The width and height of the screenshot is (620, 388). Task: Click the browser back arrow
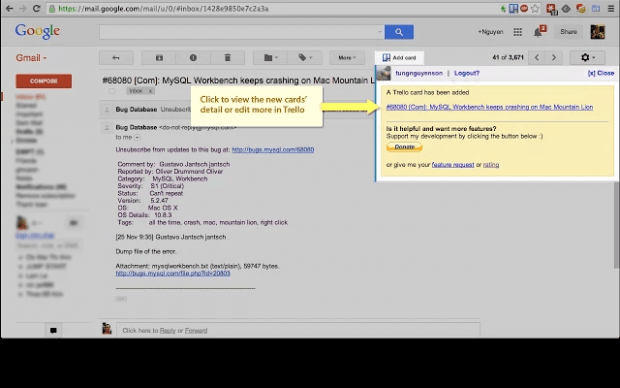[x=9, y=8]
